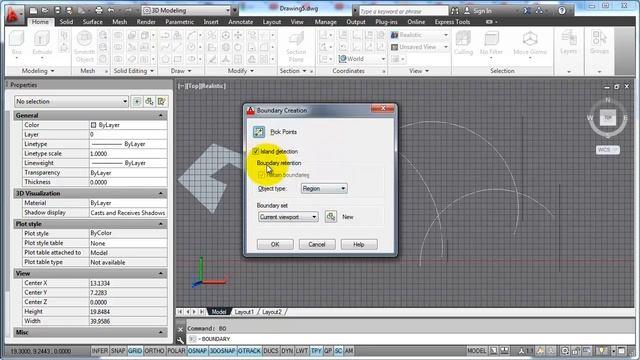
Task: Click the Toggle PICKADD value icon
Action: (137, 101)
